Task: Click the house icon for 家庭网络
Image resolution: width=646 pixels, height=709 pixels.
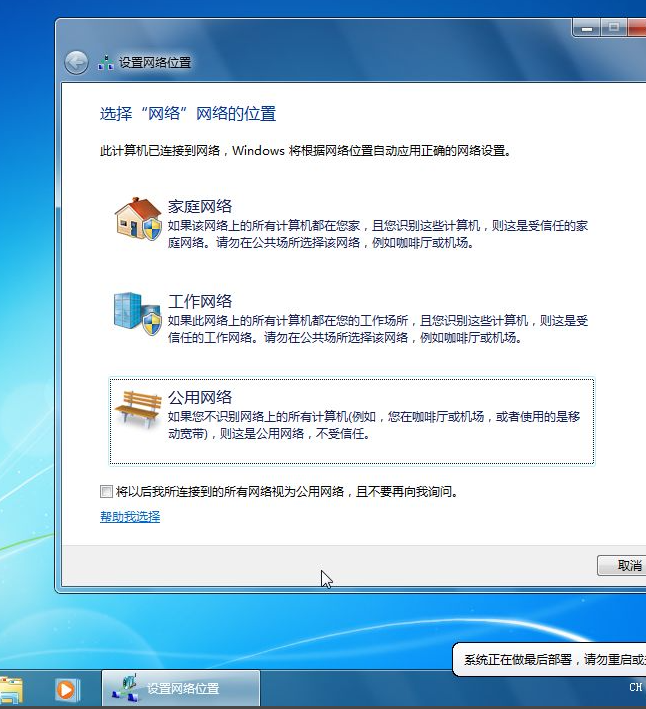Action: [138, 219]
